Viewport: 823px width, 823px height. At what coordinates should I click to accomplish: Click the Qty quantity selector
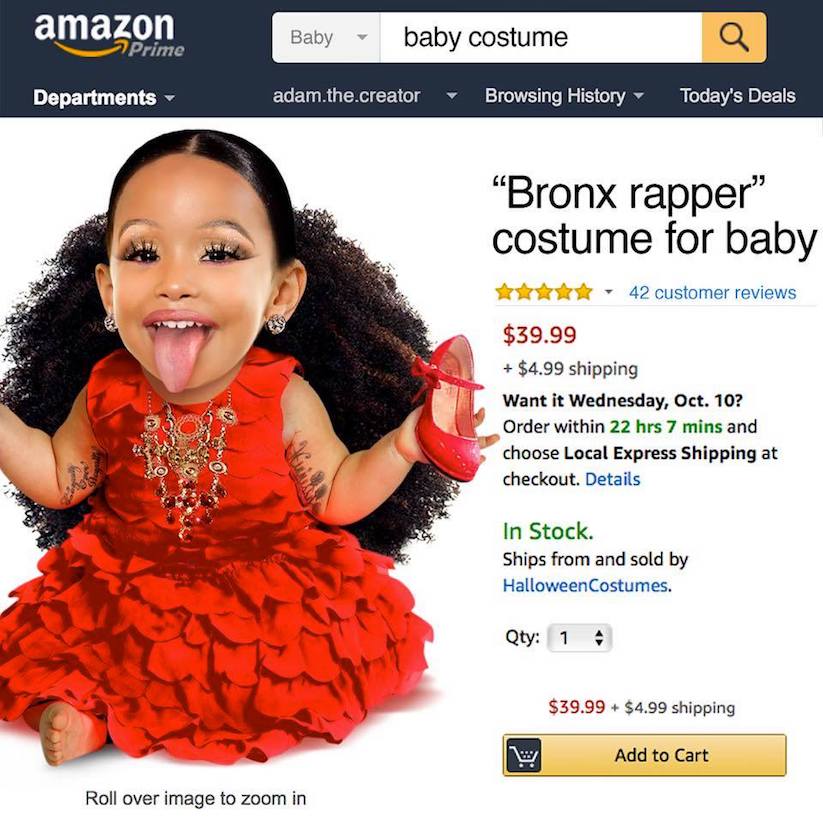coord(579,638)
